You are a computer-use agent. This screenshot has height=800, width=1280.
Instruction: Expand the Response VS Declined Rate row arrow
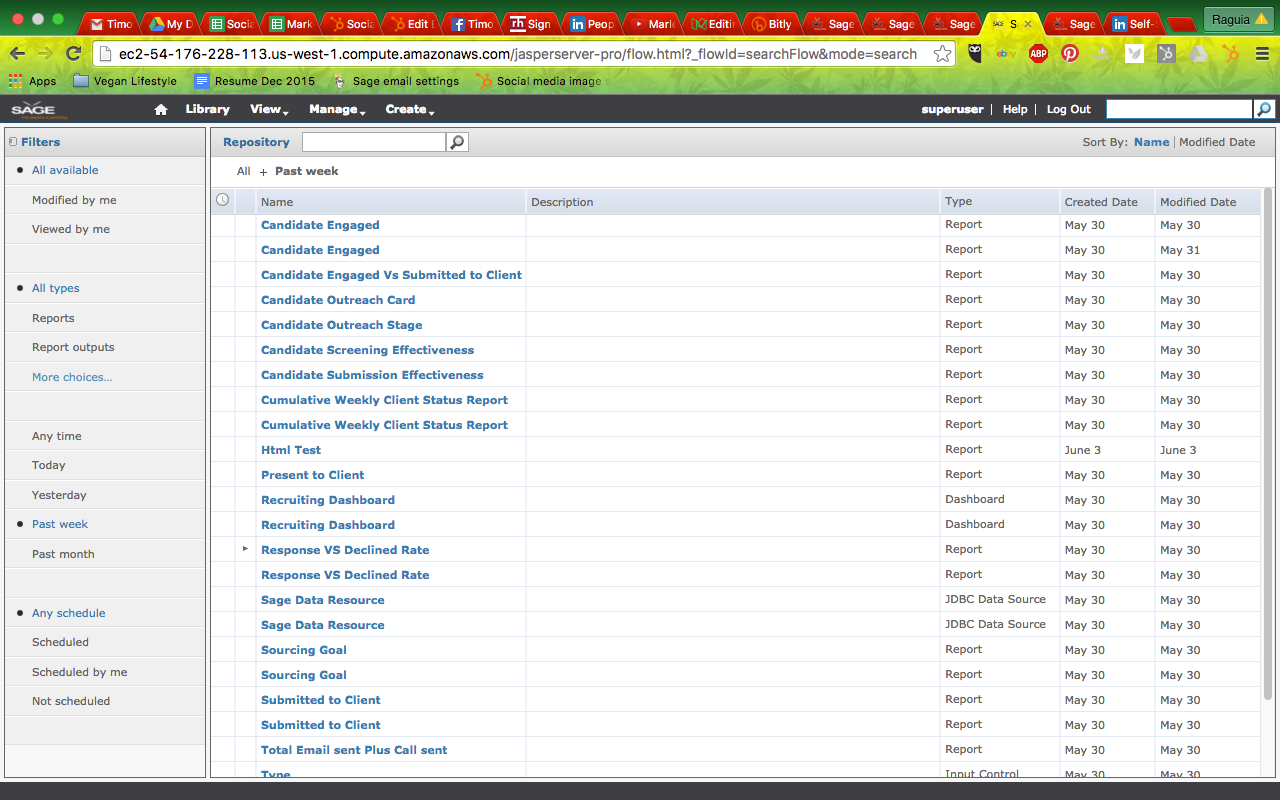245,549
